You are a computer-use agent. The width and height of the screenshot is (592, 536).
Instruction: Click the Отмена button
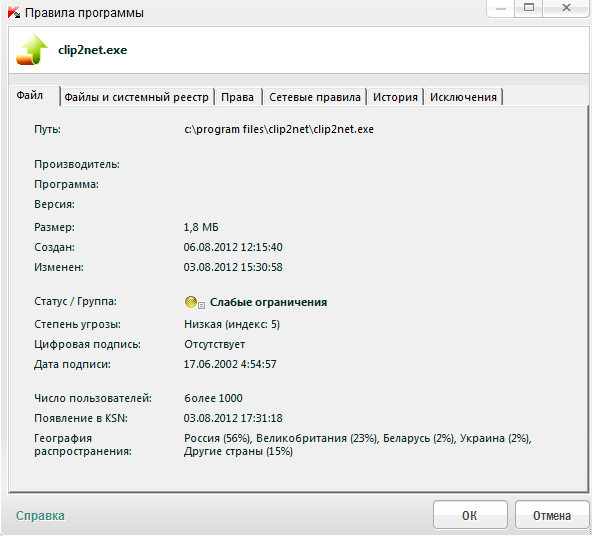coord(552,515)
